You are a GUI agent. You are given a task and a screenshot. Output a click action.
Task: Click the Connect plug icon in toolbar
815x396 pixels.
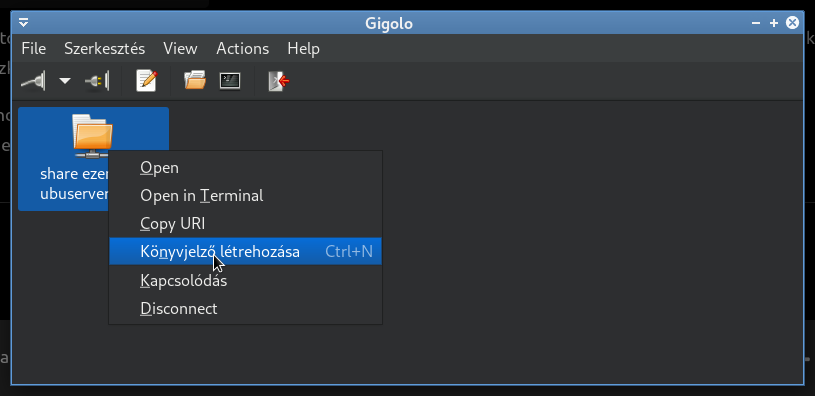coord(33,81)
